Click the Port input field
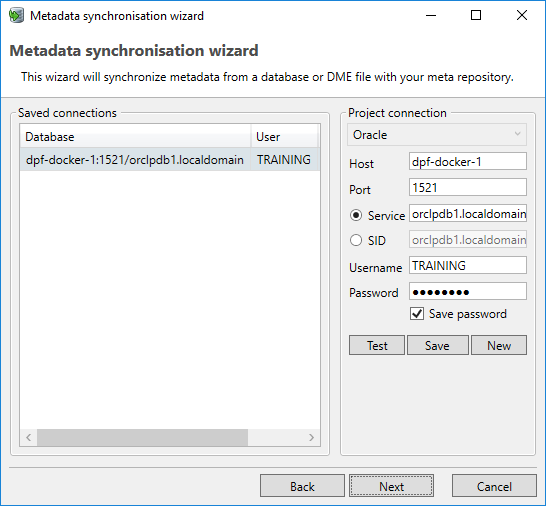This screenshot has width=546, height=506. tap(468, 187)
